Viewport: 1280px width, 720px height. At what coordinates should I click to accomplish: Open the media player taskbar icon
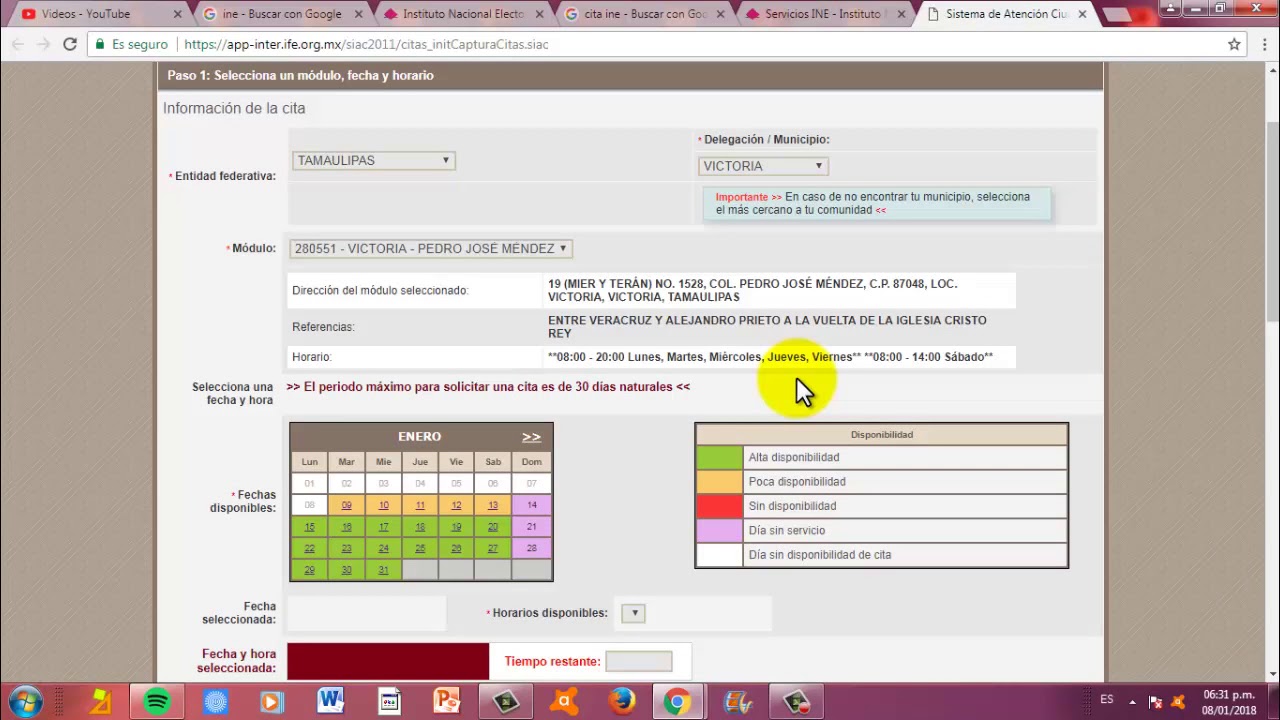click(272, 702)
